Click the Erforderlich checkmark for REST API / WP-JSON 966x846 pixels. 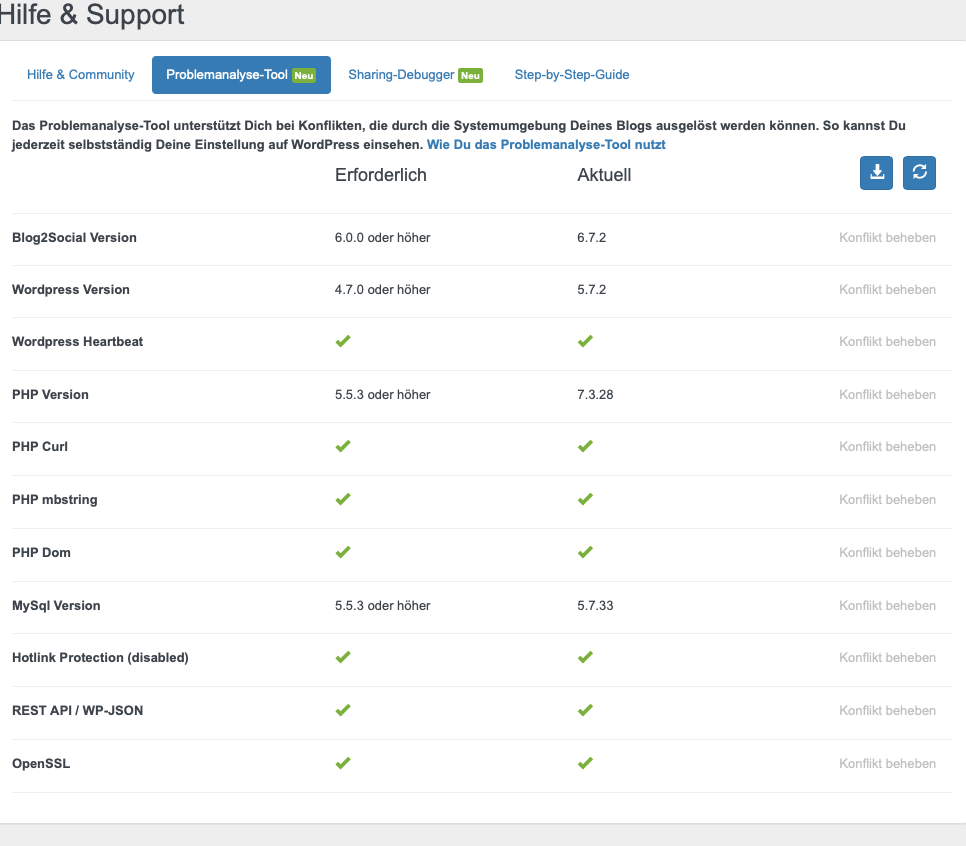pyautogui.click(x=343, y=710)
